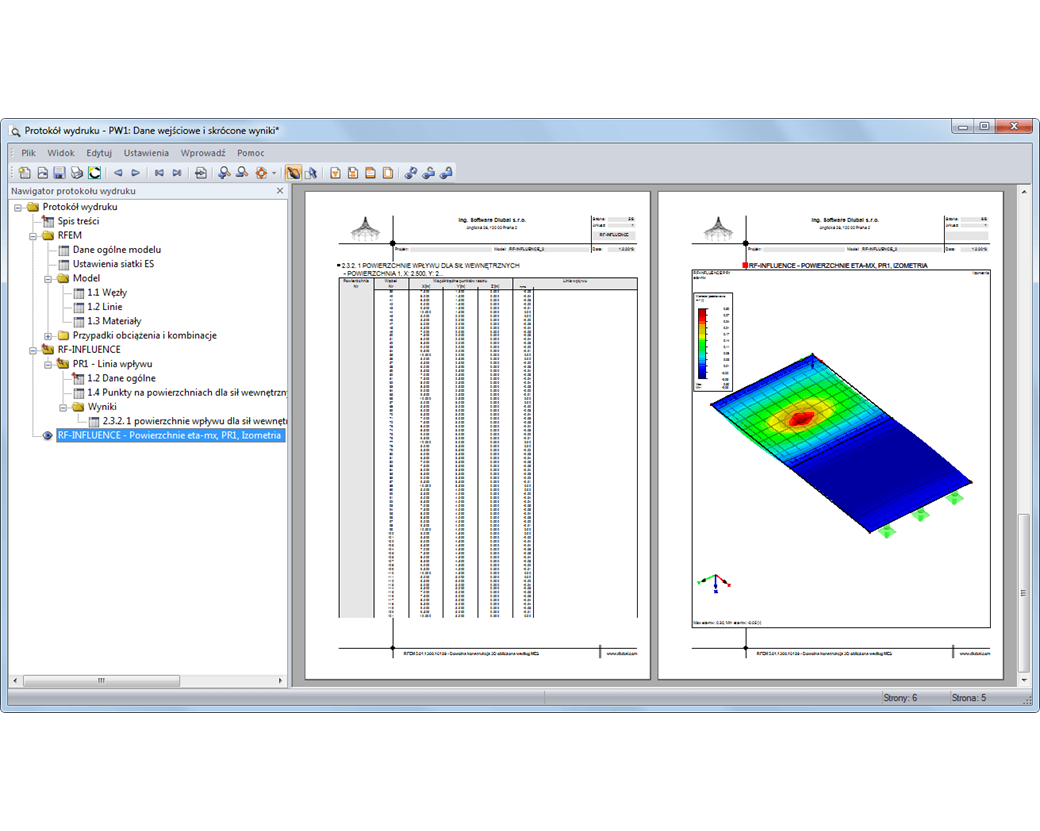The width and height of the screenshot is (1040, 831).
Task: Click the page icon with orange side bar
Action: tap(388, 173)
